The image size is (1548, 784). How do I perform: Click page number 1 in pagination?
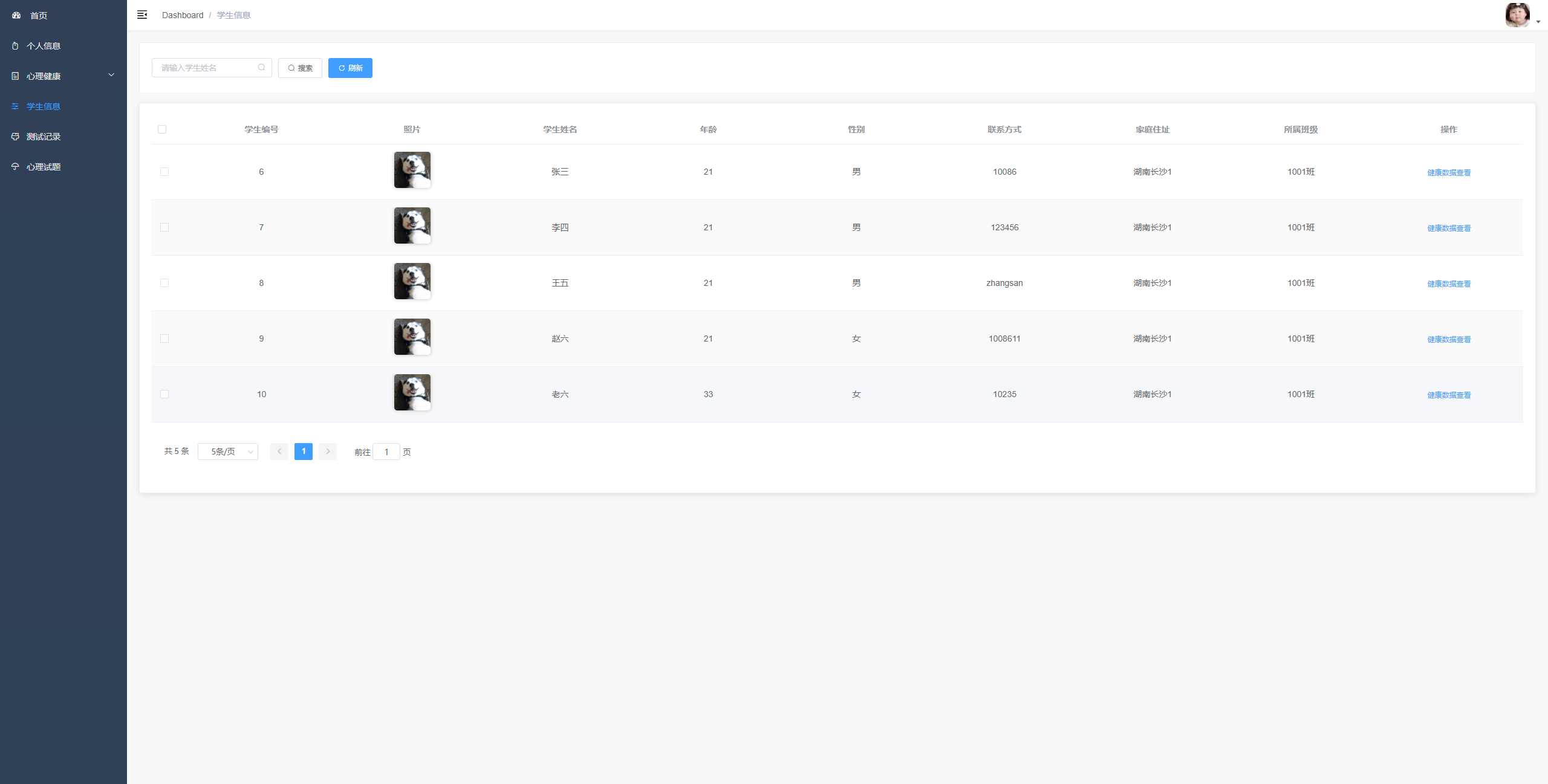coord(304,451)
